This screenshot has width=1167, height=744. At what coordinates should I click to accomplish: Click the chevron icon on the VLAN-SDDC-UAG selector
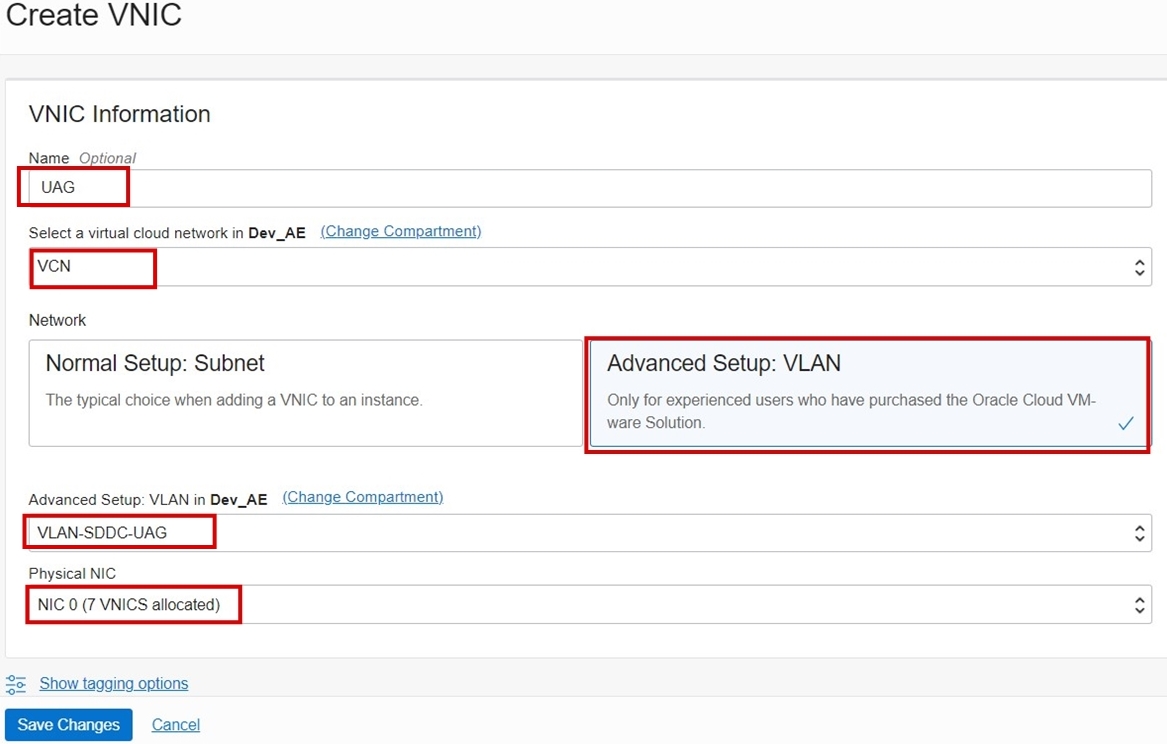[1139, 532]
